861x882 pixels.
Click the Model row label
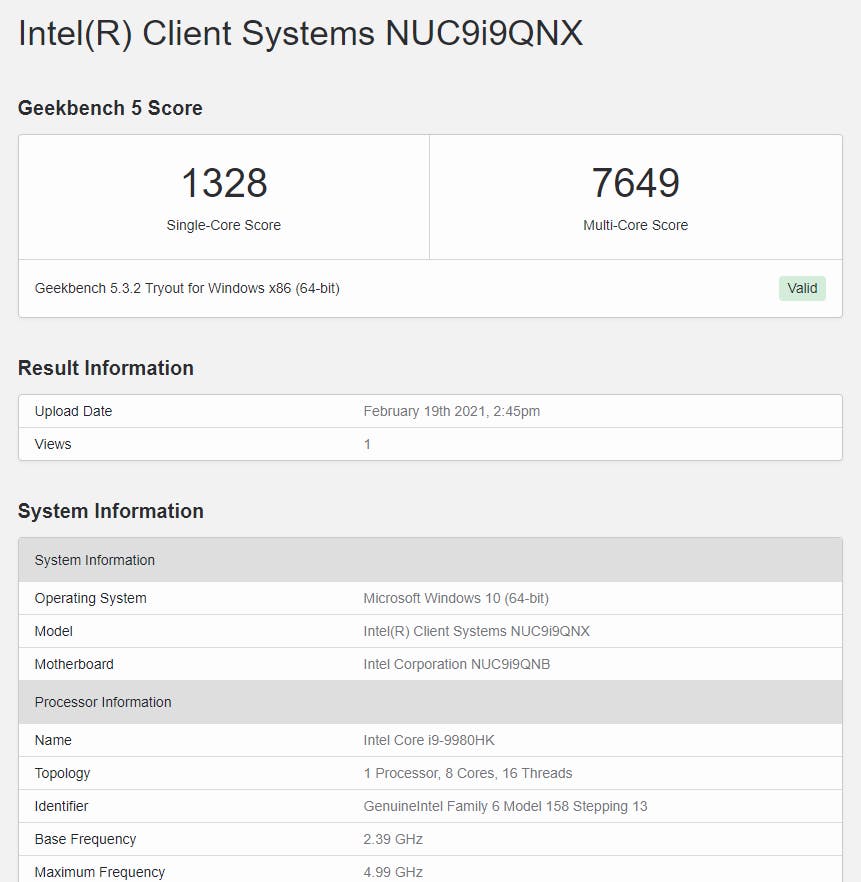coord(54,632)
